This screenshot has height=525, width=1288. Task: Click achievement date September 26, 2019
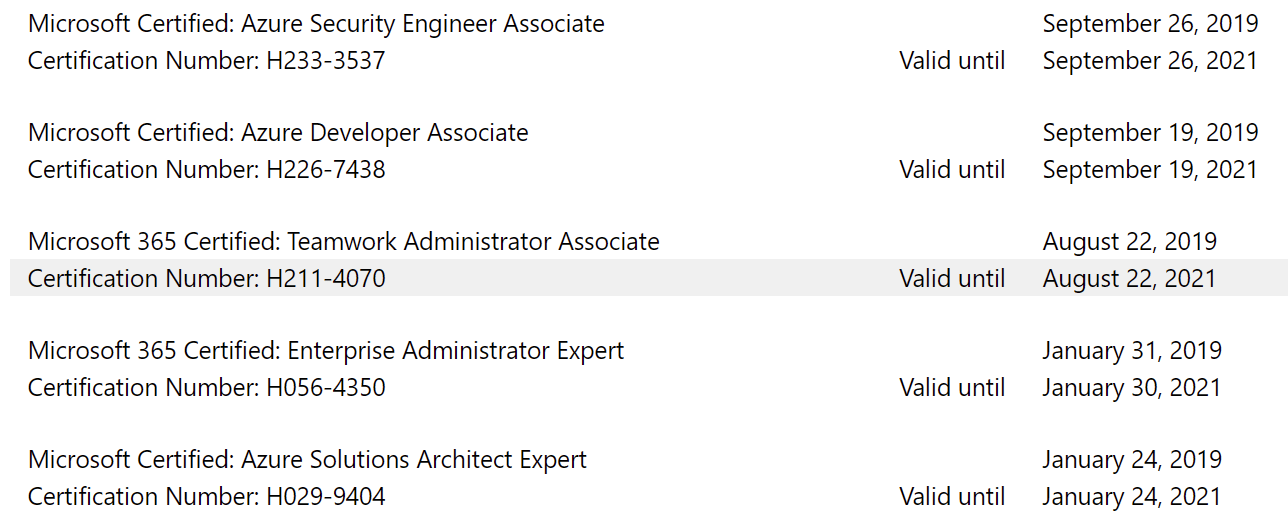click(1150, 24)
